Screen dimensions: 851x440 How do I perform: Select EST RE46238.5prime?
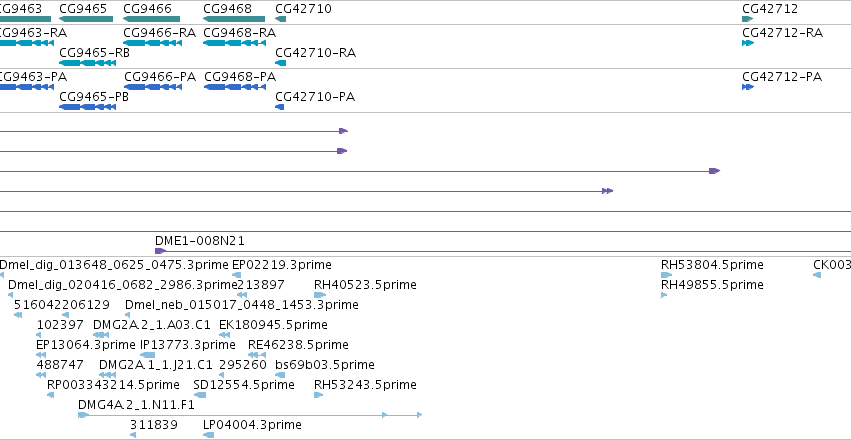(x=298, y=345)
